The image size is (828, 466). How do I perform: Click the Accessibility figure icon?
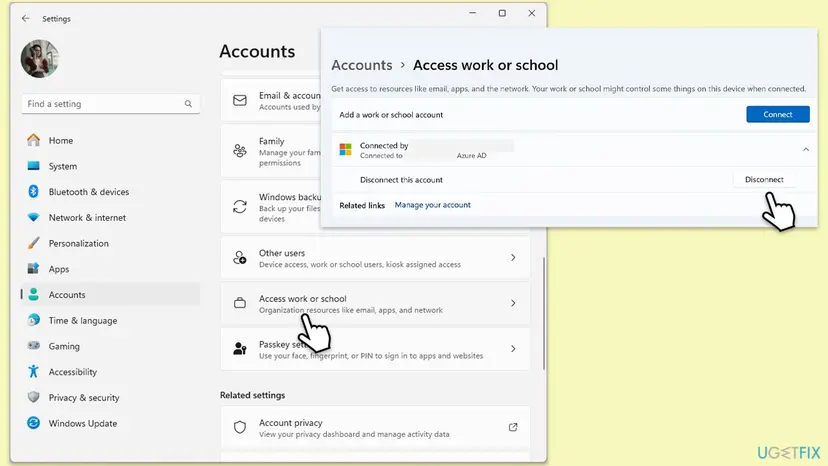pos(34,371)
